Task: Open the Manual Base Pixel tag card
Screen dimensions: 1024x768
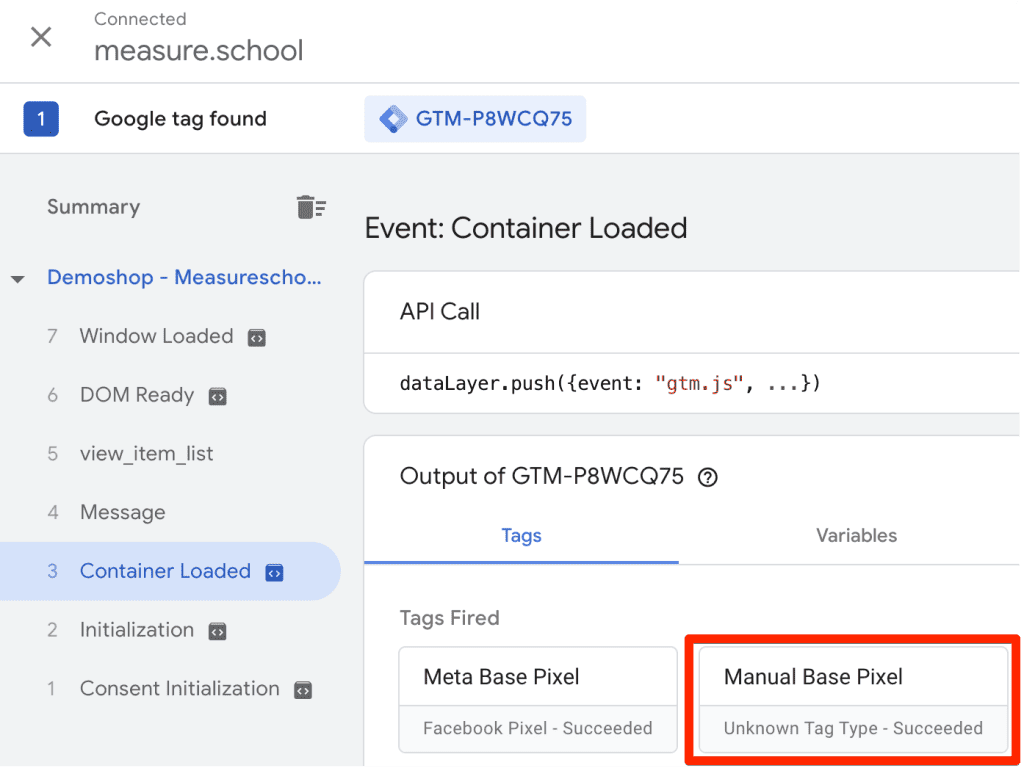Action: tap(854, 700)
